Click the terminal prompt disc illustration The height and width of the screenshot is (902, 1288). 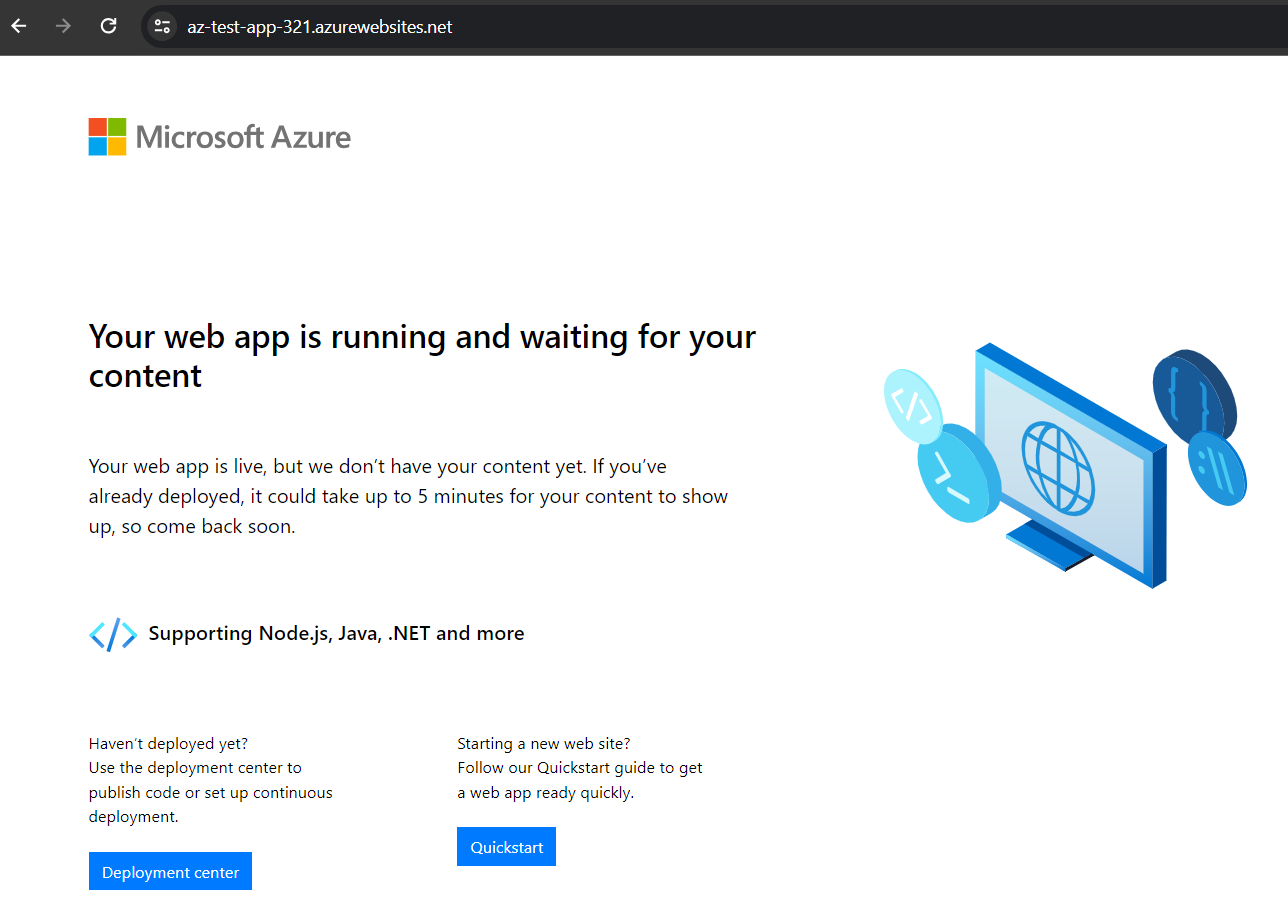click(958, 473)
